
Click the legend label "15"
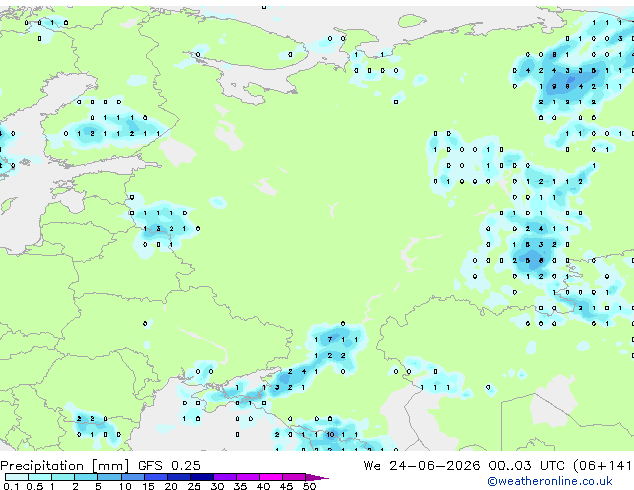(x=148, y=486)
